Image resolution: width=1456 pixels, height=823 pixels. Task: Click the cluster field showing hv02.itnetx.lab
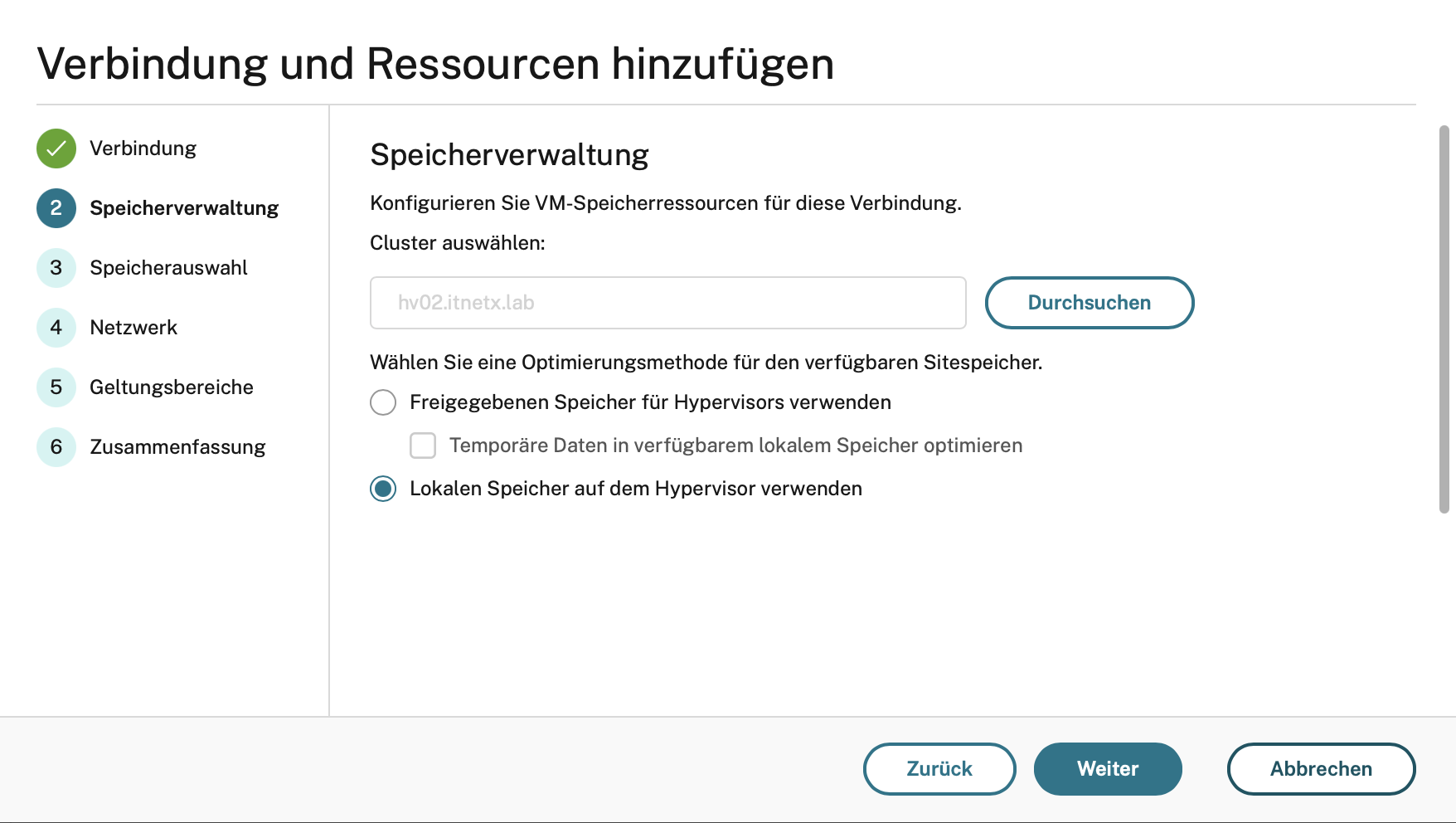coord(668,303)
